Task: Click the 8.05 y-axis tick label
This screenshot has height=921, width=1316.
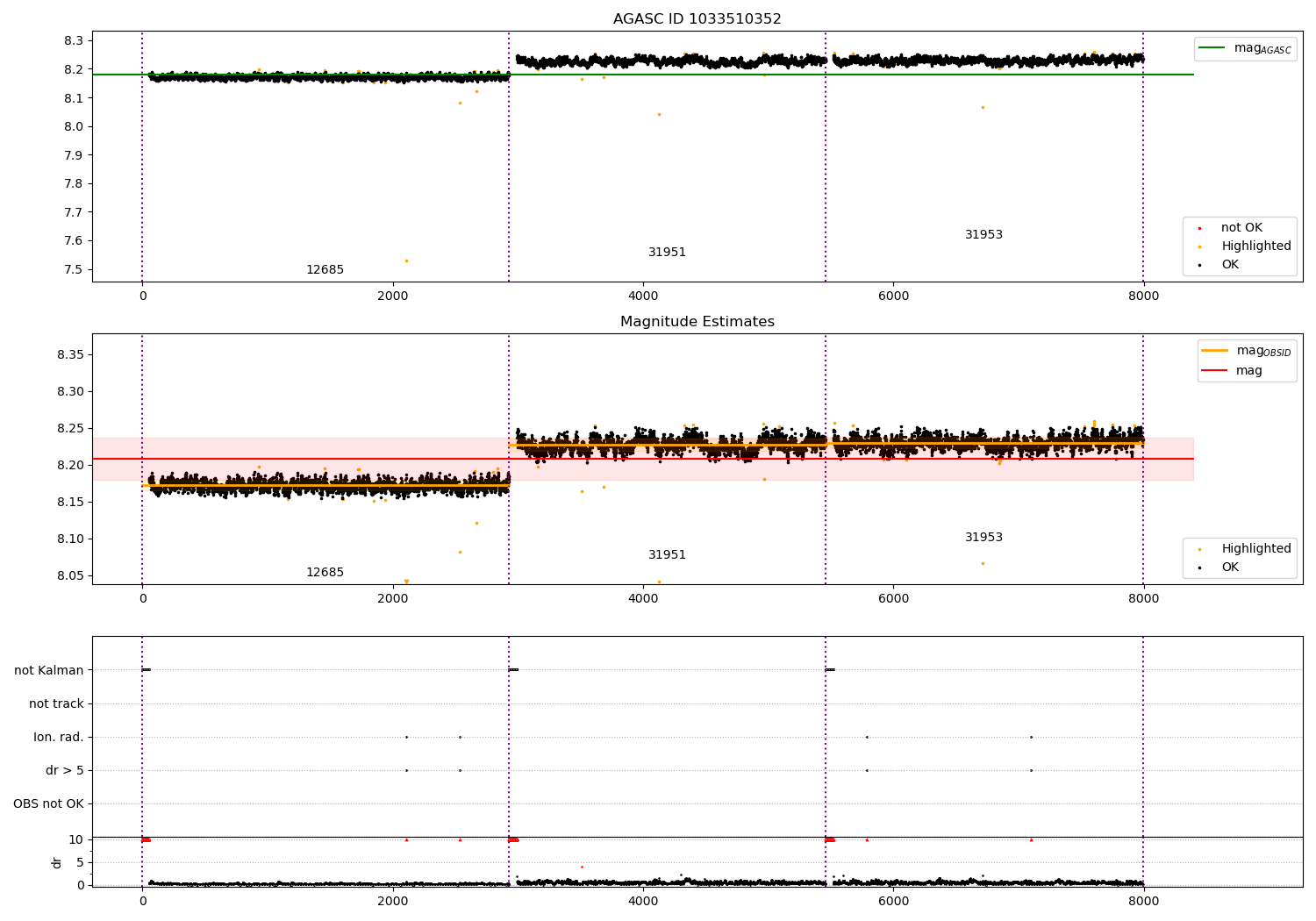Action: (x=71, y=575)
